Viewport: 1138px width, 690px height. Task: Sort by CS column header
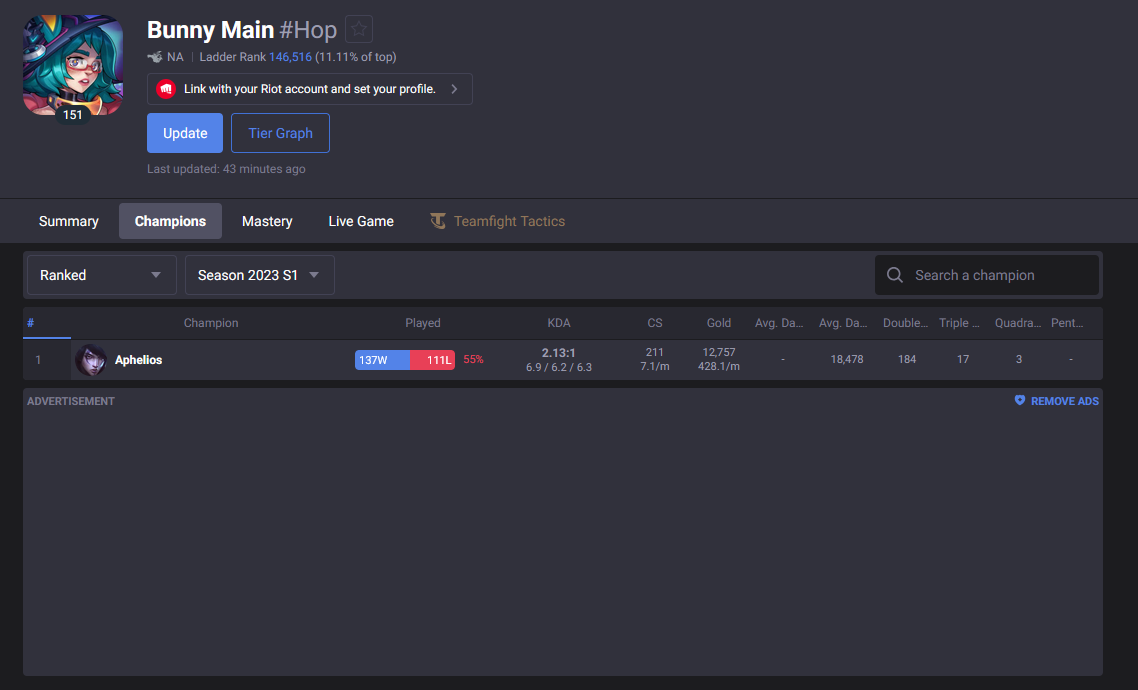[655, 323]
